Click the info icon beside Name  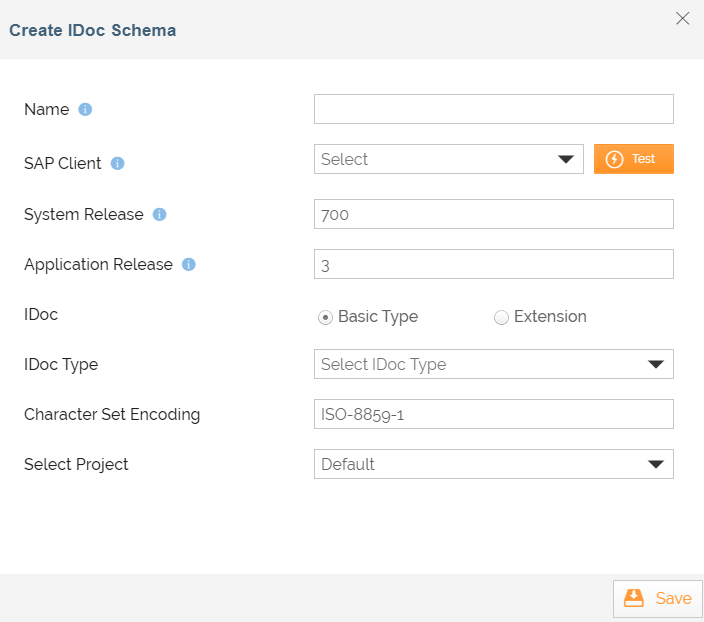[x=85, y=109]
